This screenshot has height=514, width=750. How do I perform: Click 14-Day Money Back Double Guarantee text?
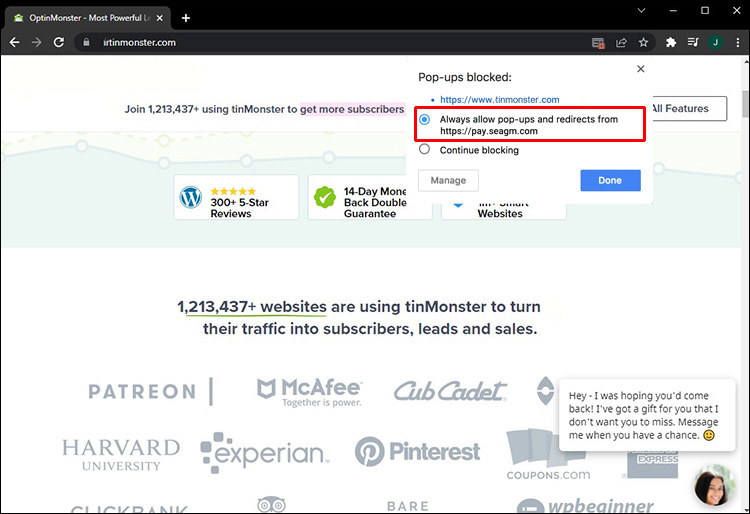375,202
